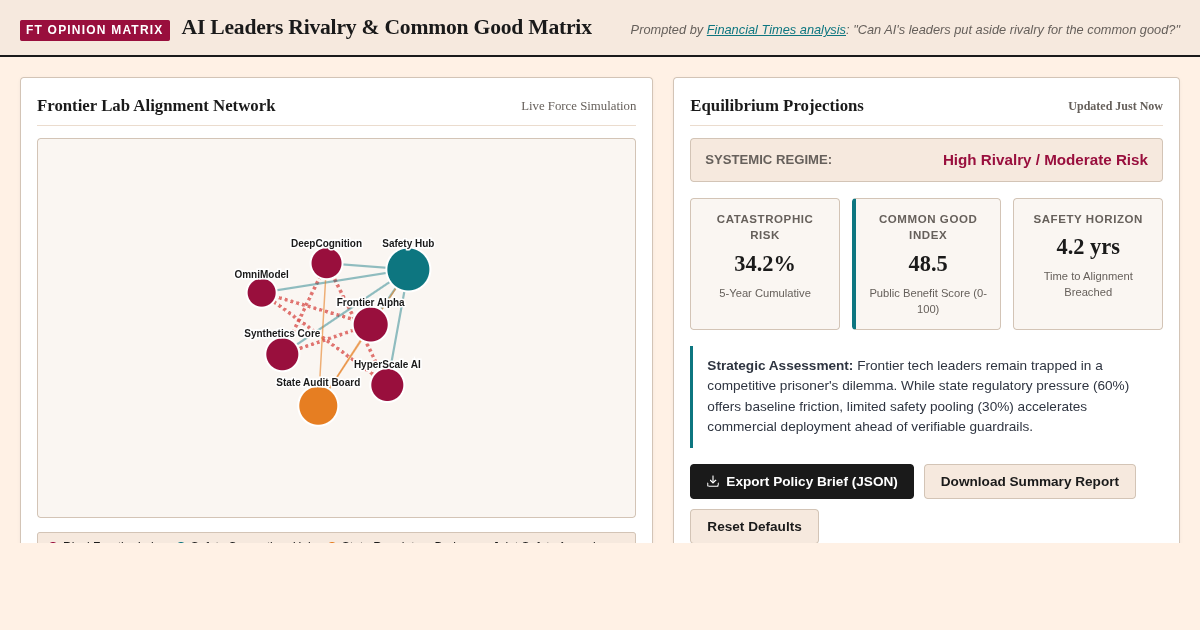Click the Reset Defaults button
This screenshot has height=630, width=1200.
[754, 526]
